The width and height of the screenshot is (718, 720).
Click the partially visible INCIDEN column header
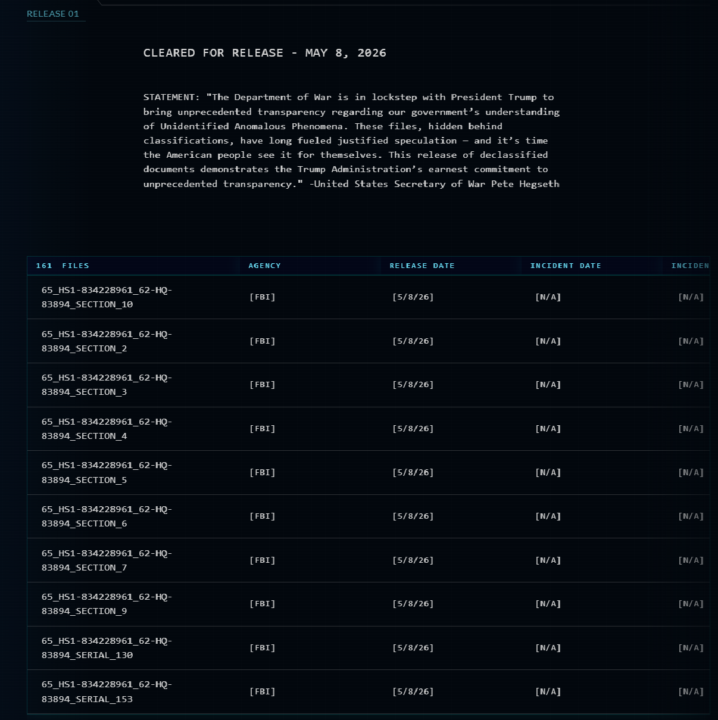point(690,265)
